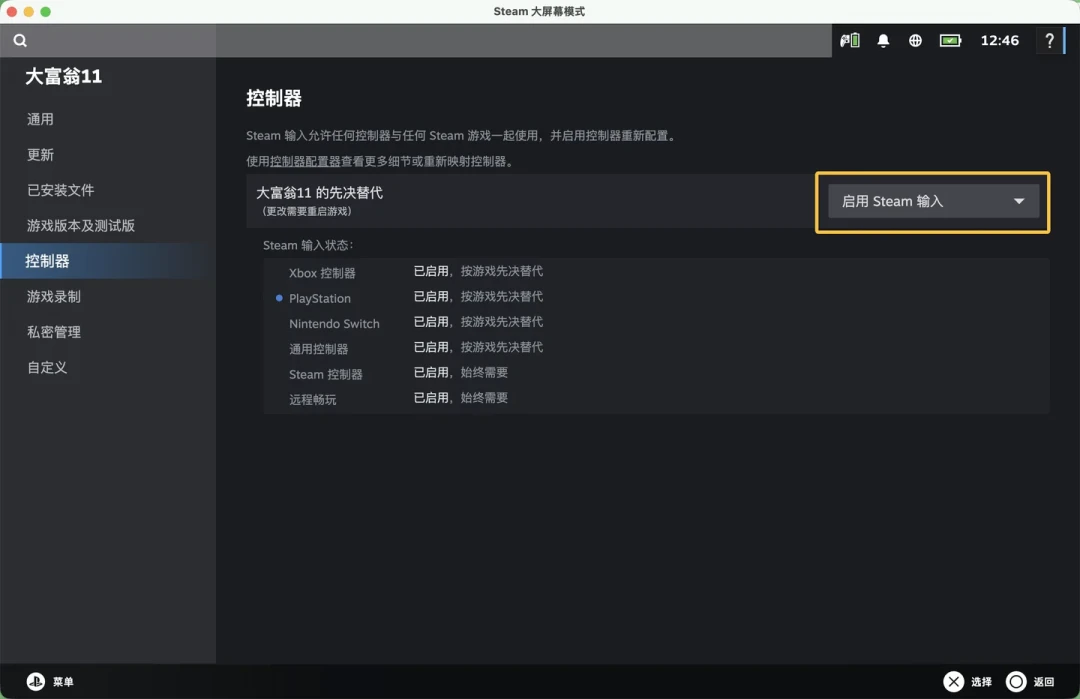The width and height of the screenshot is (1080, 699).
Task: Click the green battery indicator icon
Action: [950, 41]
